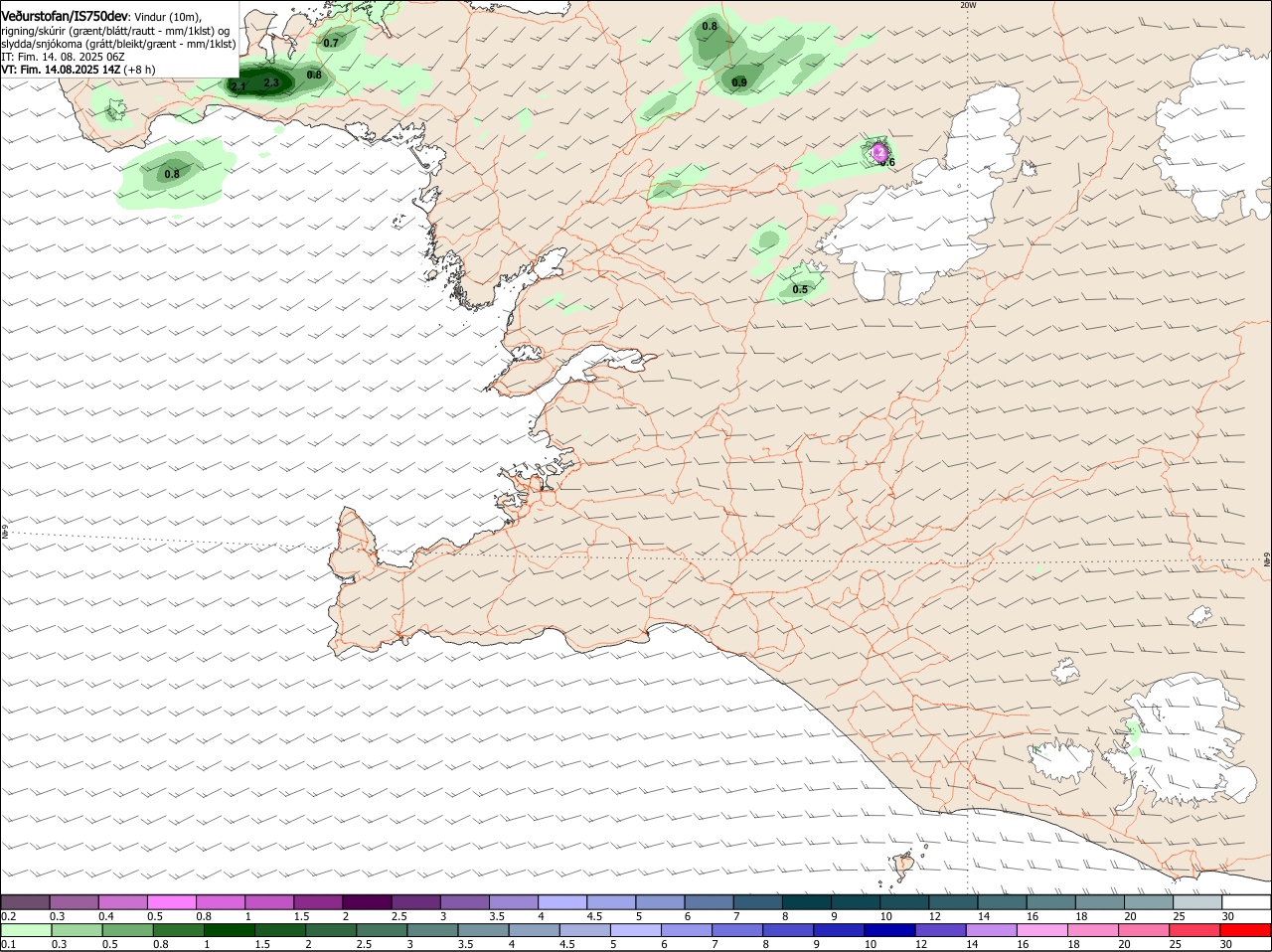Image resolution: width=1272 pixels, height=952 pixels.
Task: Click the 0.4 legend value
Action: point(106,916)
